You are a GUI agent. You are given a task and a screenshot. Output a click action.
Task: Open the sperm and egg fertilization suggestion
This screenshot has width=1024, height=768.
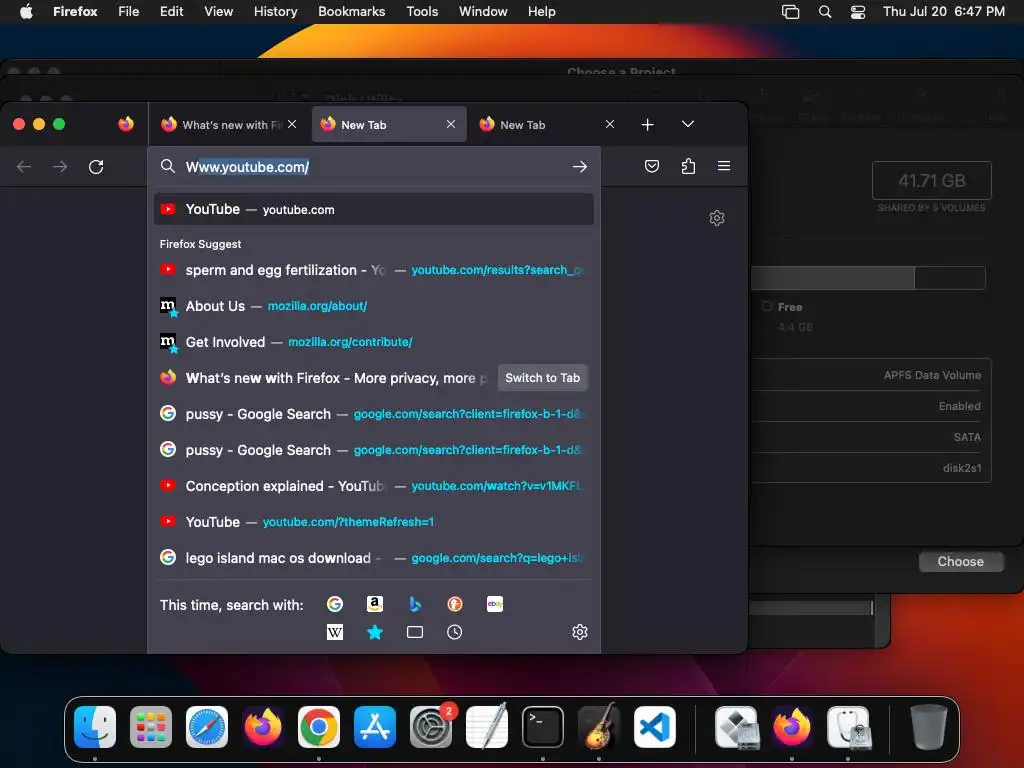[x=374, y=270]
